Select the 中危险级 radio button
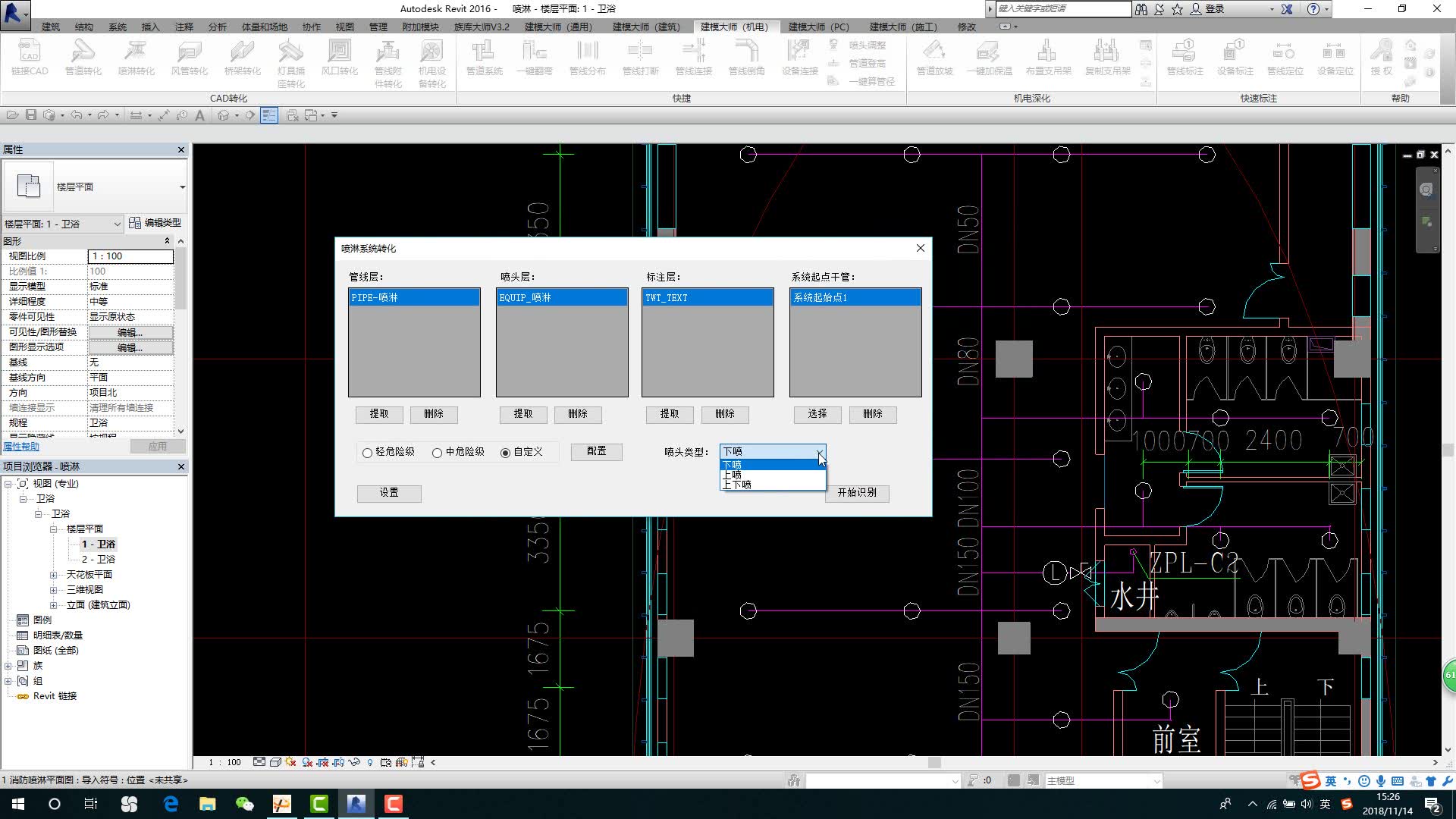The height and width of the screenshot is (819, 1456). click(x=438, y=453)
